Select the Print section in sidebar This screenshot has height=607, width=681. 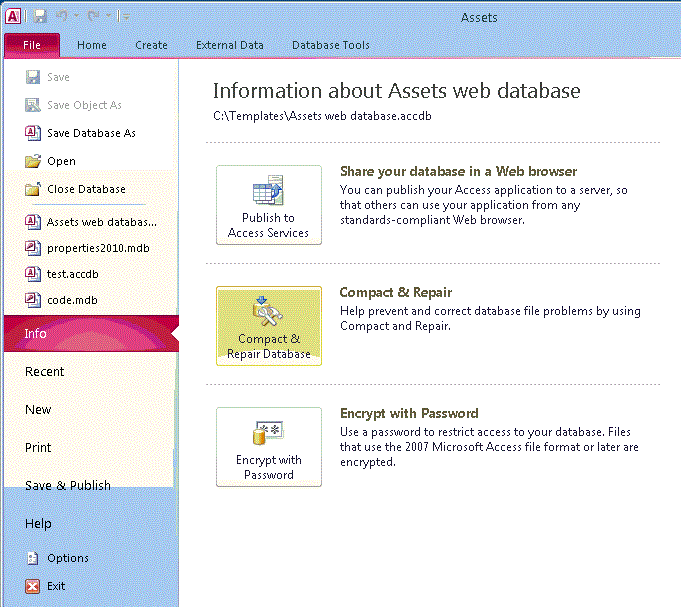click(x=38, y=447)
